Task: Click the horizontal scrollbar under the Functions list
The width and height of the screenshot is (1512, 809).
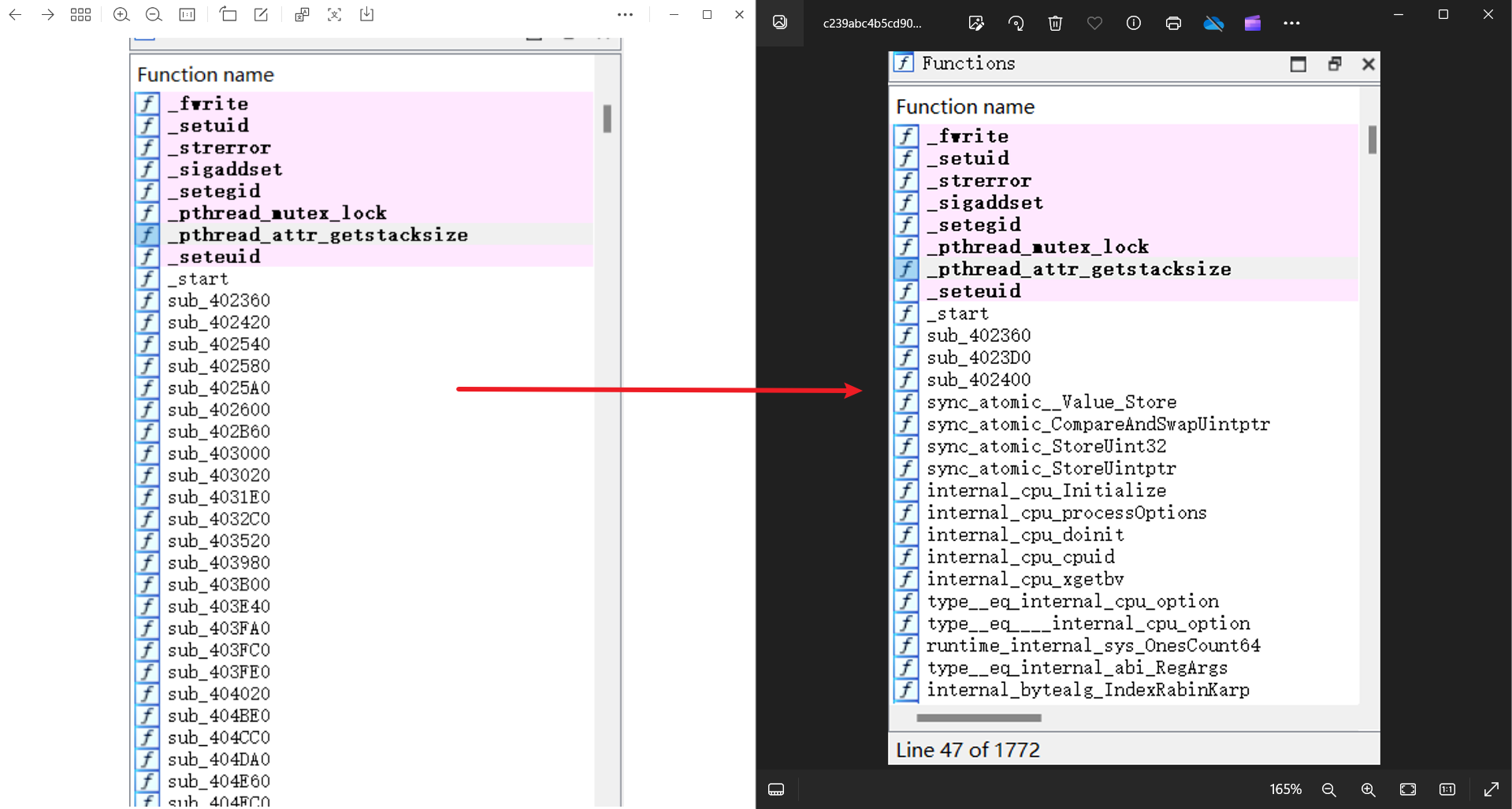Action: point(979,718)
